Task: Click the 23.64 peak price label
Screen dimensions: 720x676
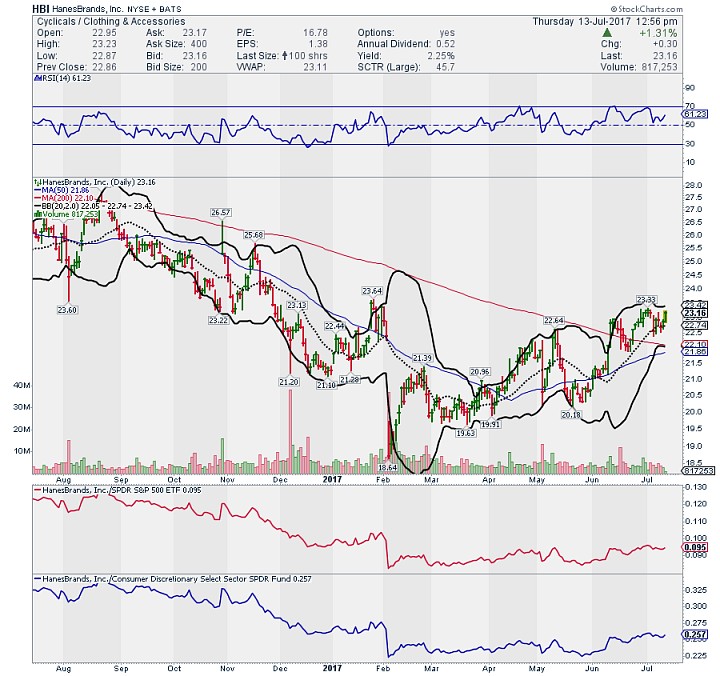Action: (x=372, y=291)
